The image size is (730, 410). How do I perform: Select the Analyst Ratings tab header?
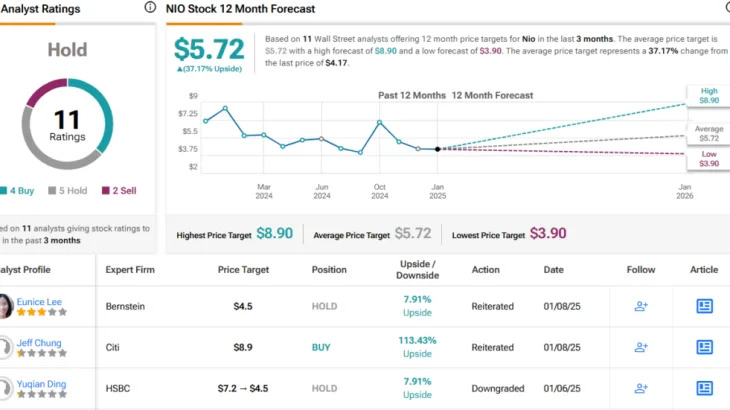pos(41,9)
